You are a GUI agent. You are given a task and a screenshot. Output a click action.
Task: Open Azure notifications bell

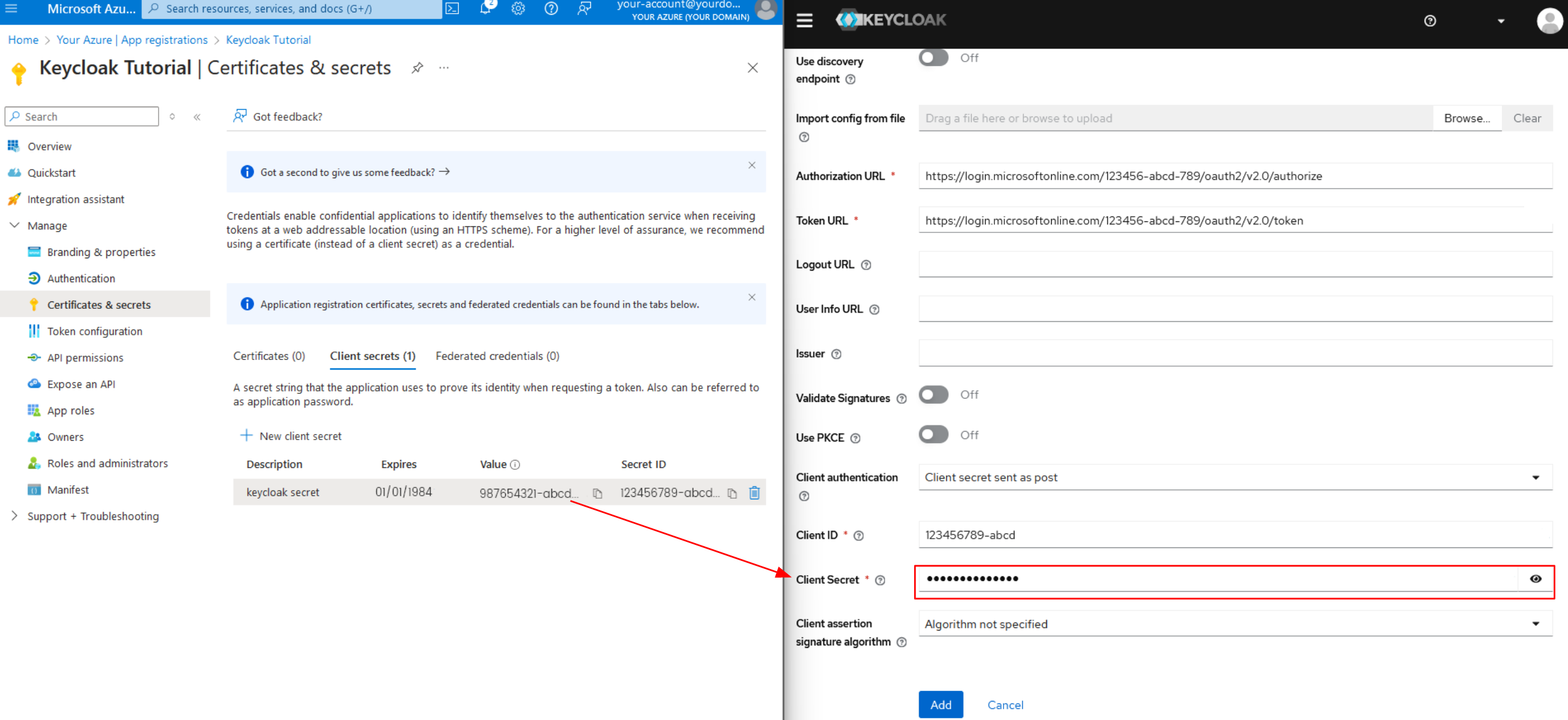click(486, 8)
